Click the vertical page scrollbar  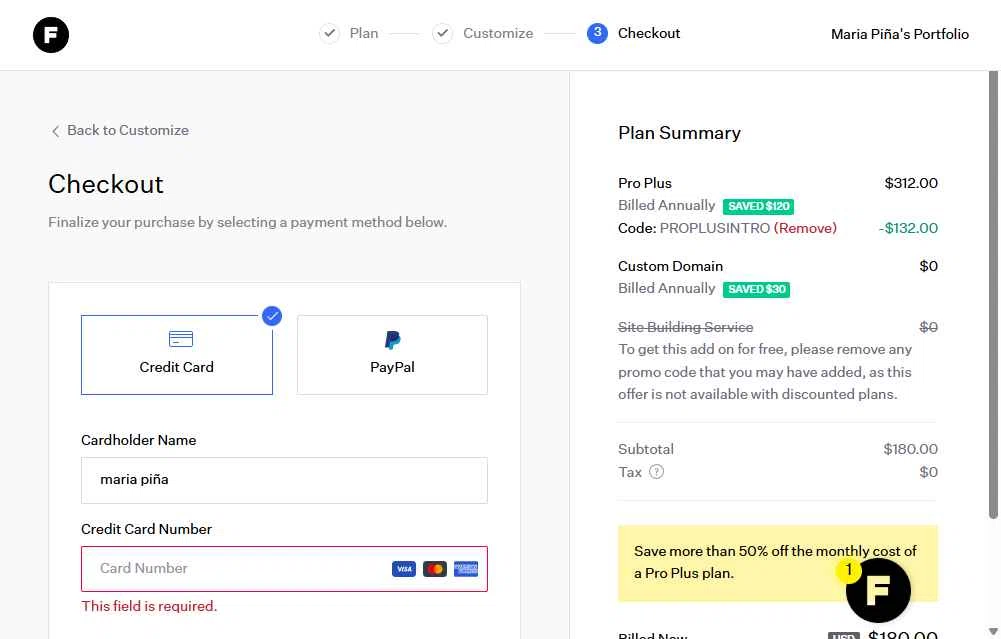993,294
